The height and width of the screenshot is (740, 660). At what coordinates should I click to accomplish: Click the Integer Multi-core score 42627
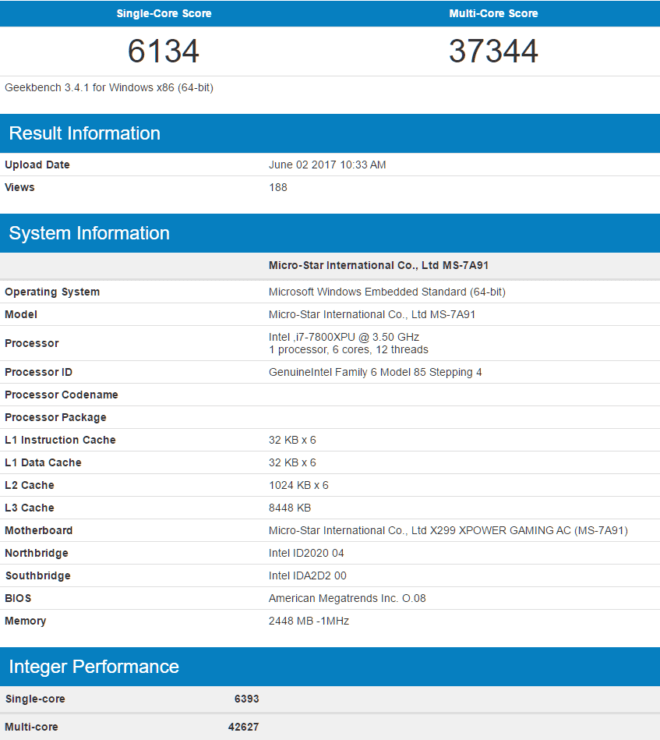pyautogui.click(x=243, y=727)
